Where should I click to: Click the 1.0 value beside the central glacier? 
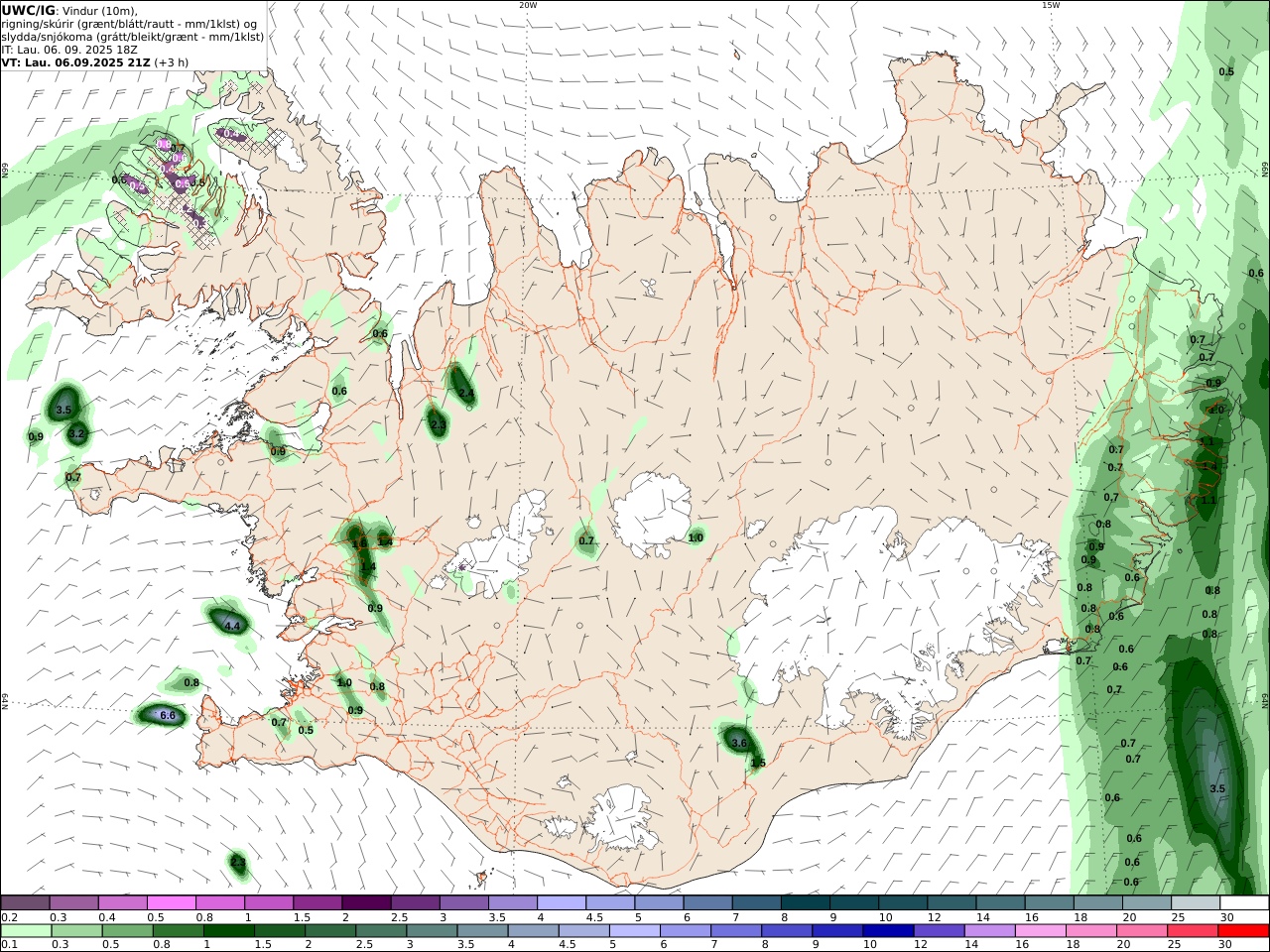pyautogui.click(x=696, y=537)
